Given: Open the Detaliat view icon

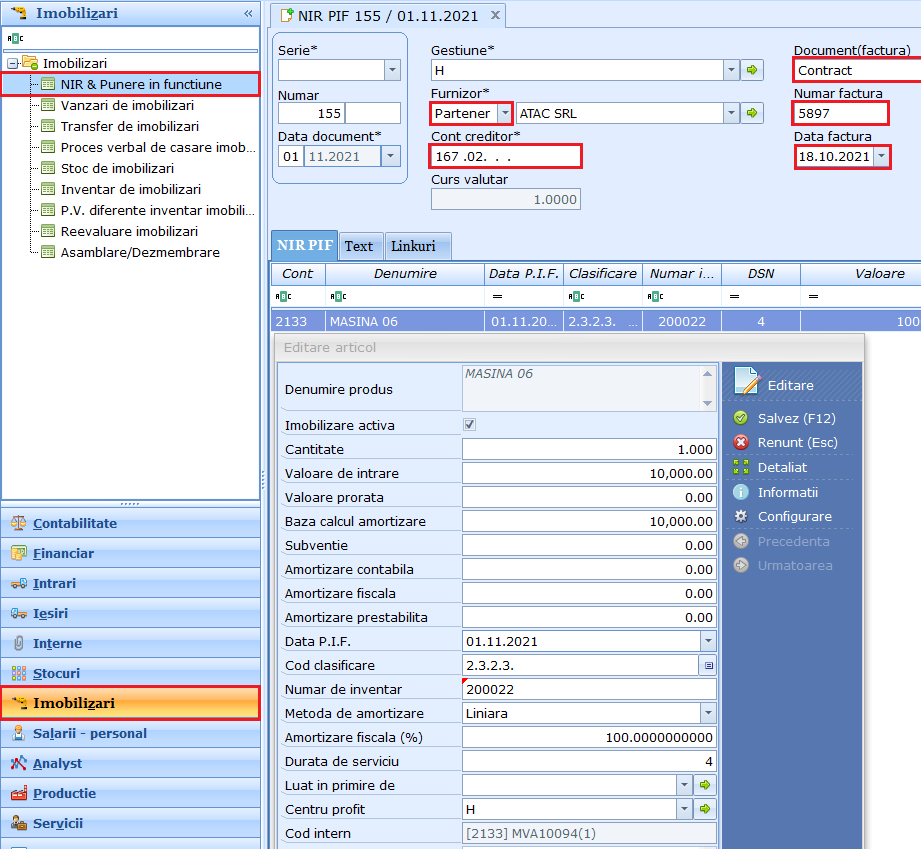Looking at the screenshot, I should tap(741, 467).
